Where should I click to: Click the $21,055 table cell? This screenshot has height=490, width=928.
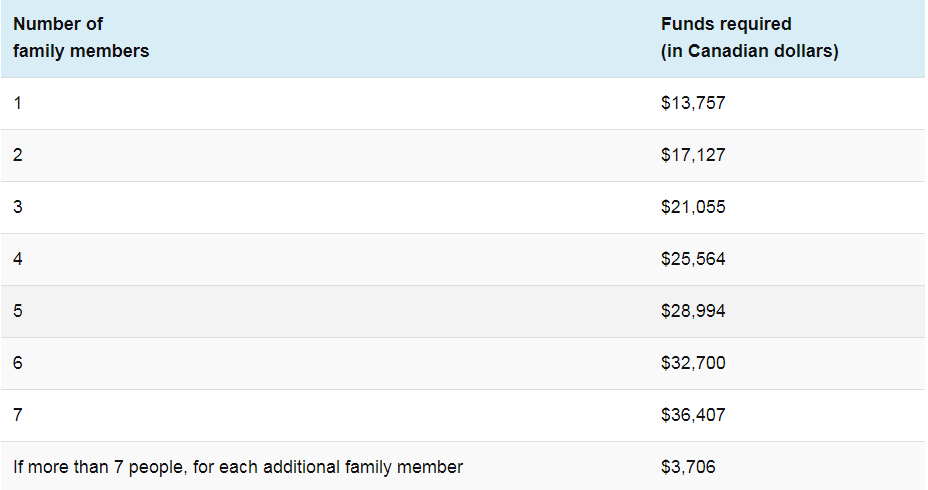[x=693, y=207]
